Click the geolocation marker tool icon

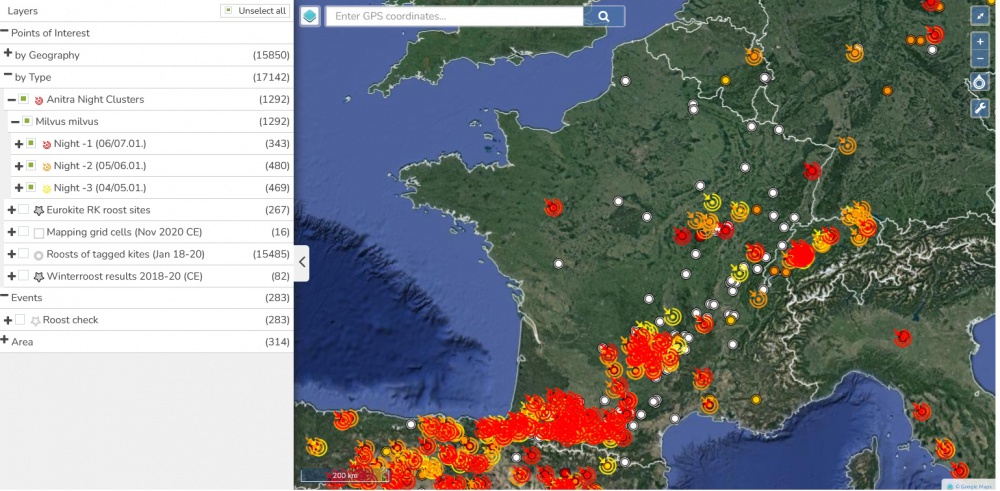[x=980, y=83]
